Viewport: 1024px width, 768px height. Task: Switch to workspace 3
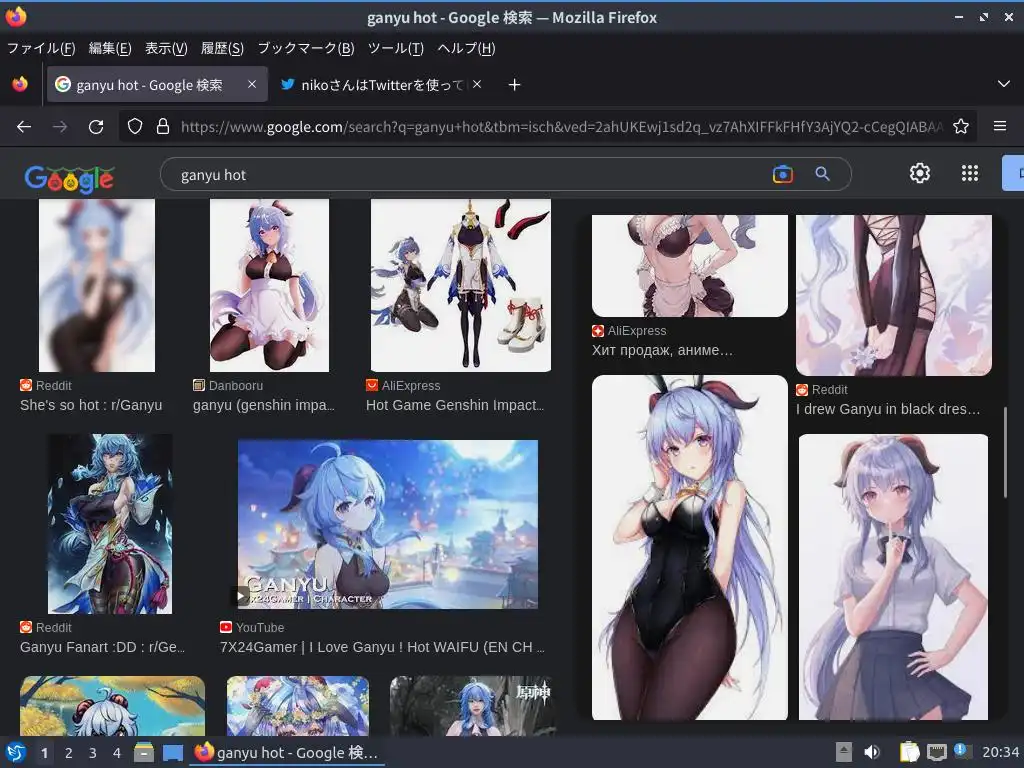pyautogui.click(x=93, y=753)
